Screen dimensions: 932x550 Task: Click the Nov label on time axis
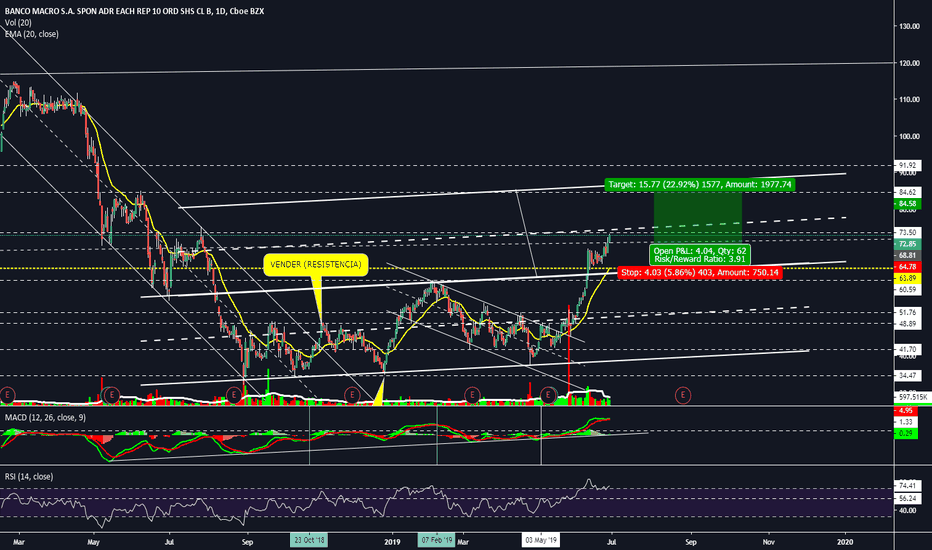click(x=769, y=542)
